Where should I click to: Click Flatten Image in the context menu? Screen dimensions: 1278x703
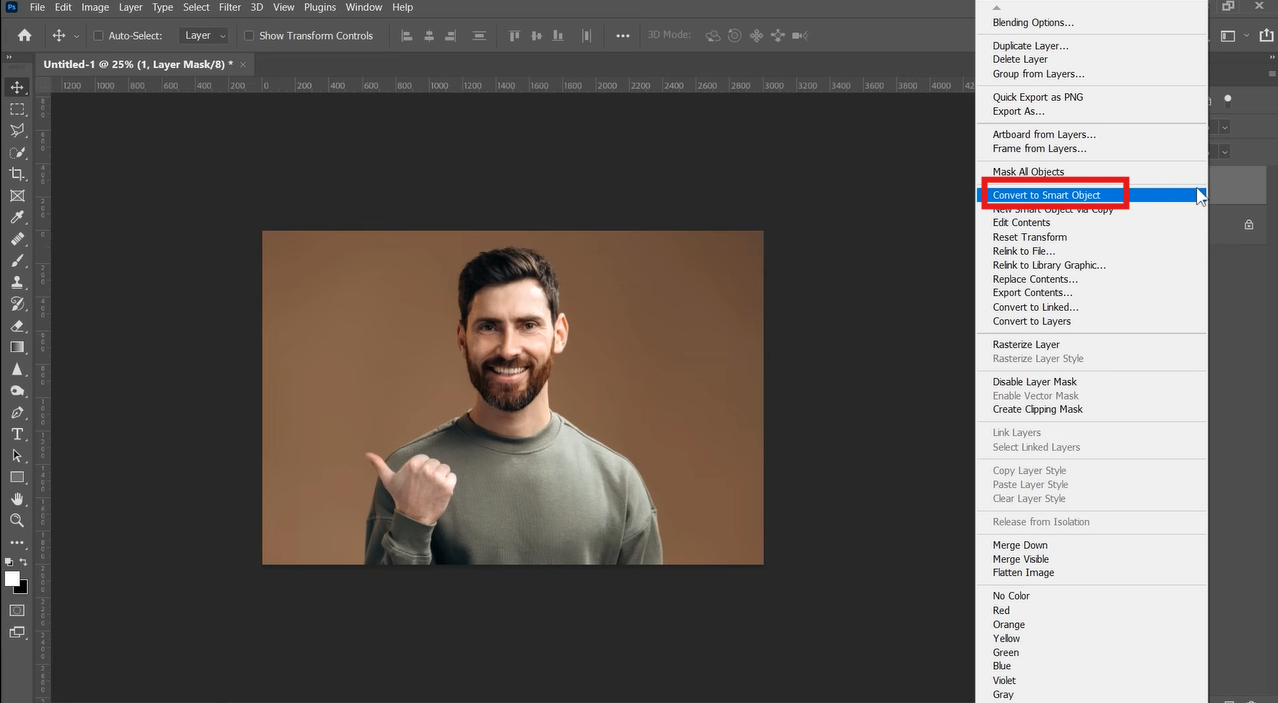(x=1022, y=572)
